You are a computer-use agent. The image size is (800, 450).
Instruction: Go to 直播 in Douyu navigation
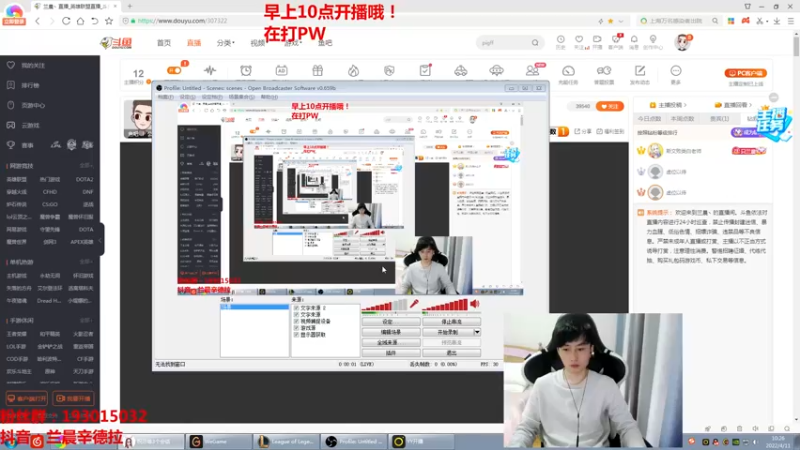[x=194, y=43]
